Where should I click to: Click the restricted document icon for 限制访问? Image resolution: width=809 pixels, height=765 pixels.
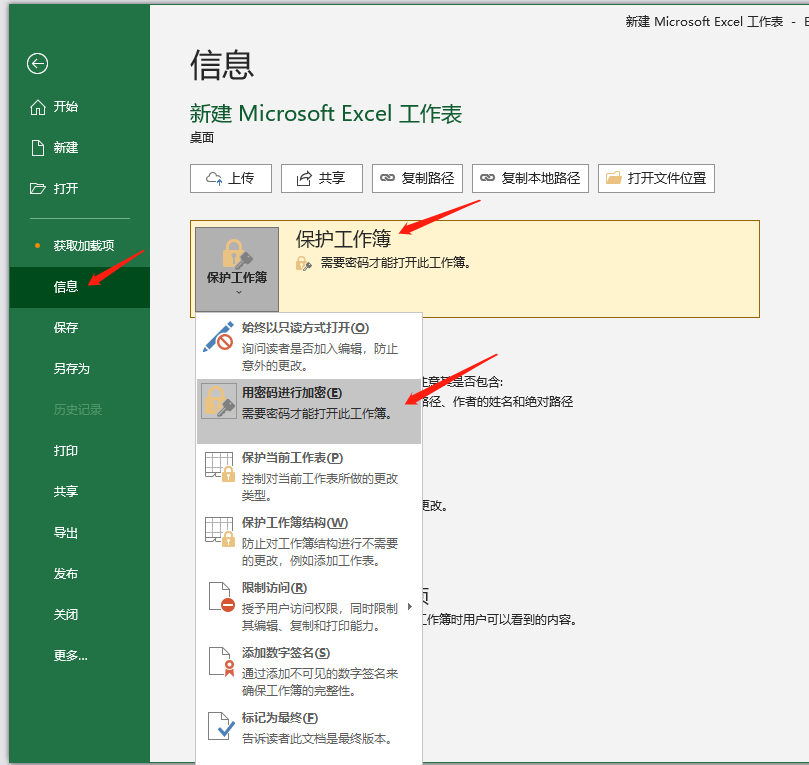pos(221,597)
